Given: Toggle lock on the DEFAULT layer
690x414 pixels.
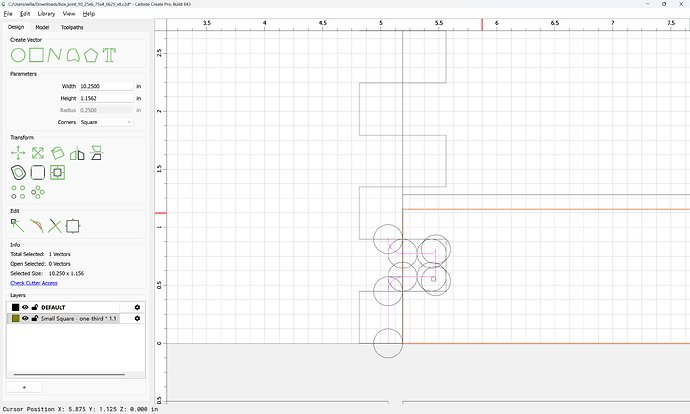Looking at the screenshot, I should point(35,307).
